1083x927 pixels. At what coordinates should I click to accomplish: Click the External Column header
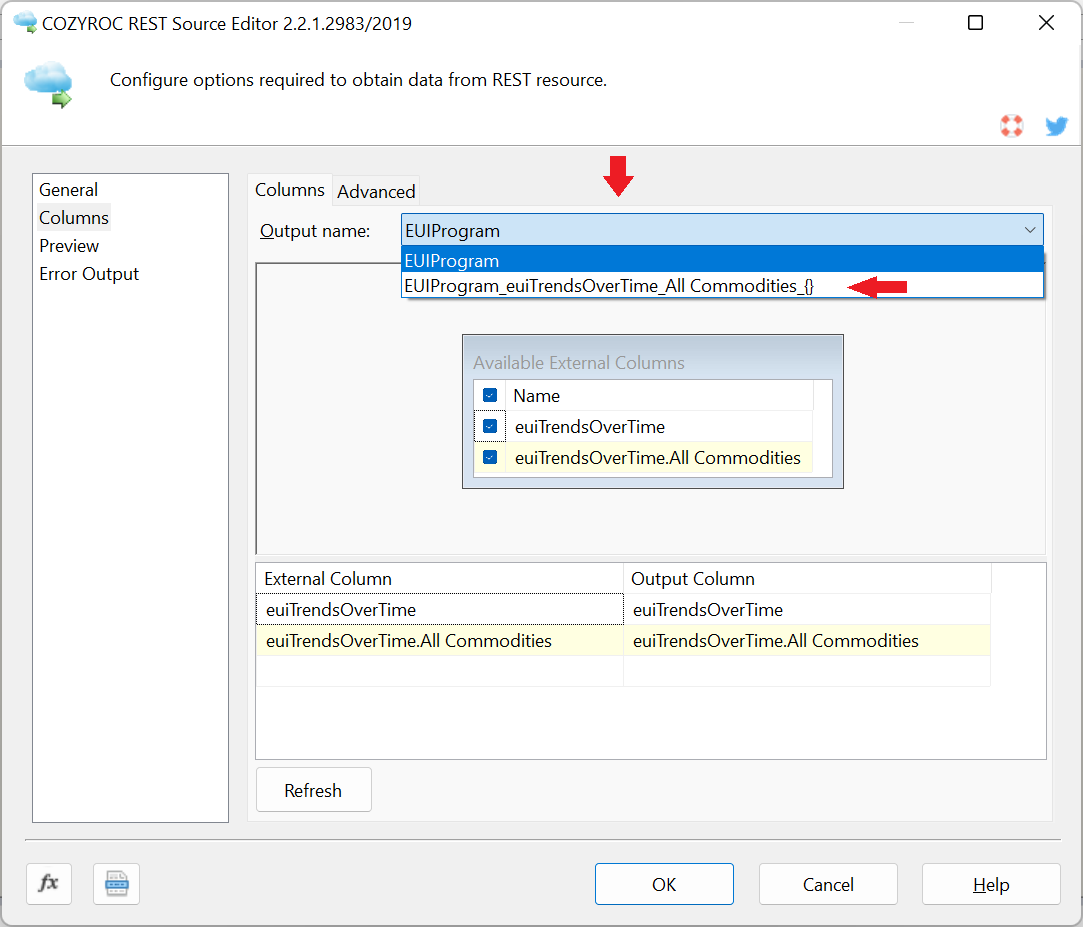(x=439, y=579)
